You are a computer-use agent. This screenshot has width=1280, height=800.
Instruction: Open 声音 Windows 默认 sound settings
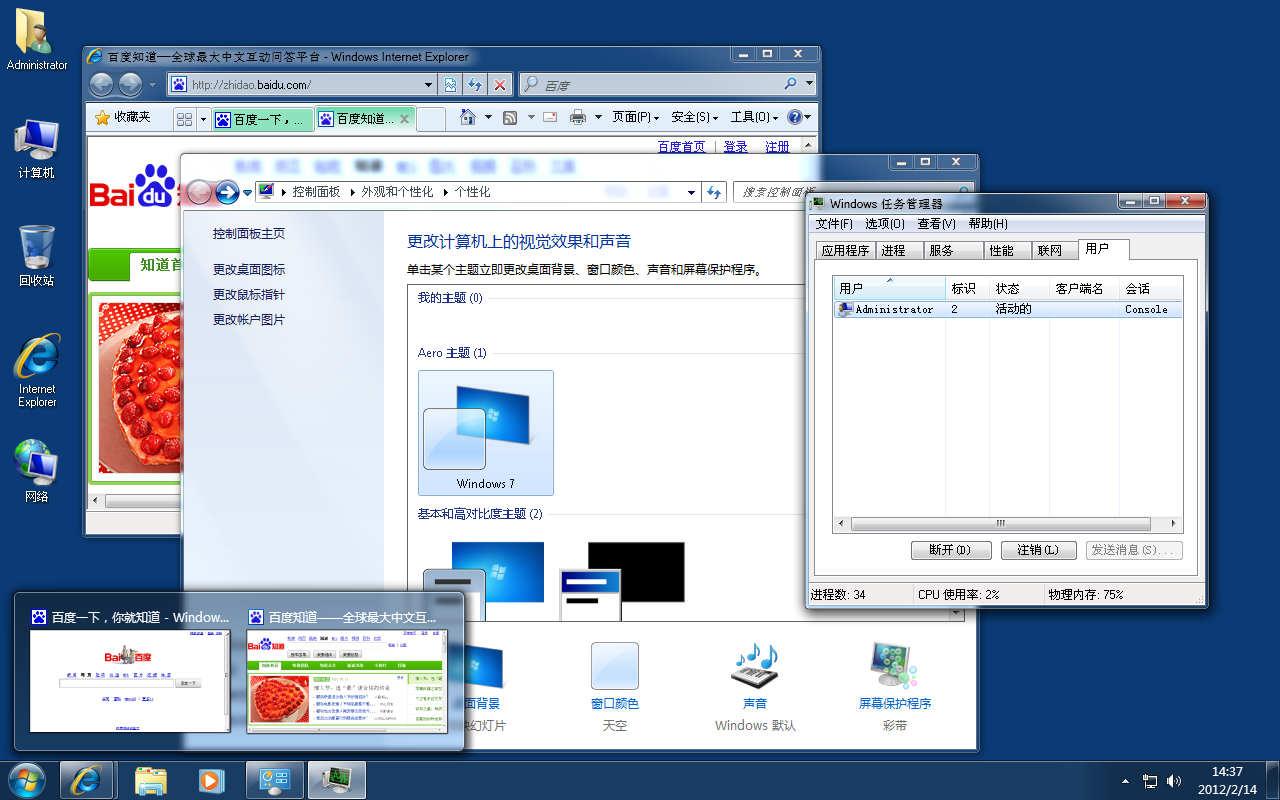pos(755,688)
